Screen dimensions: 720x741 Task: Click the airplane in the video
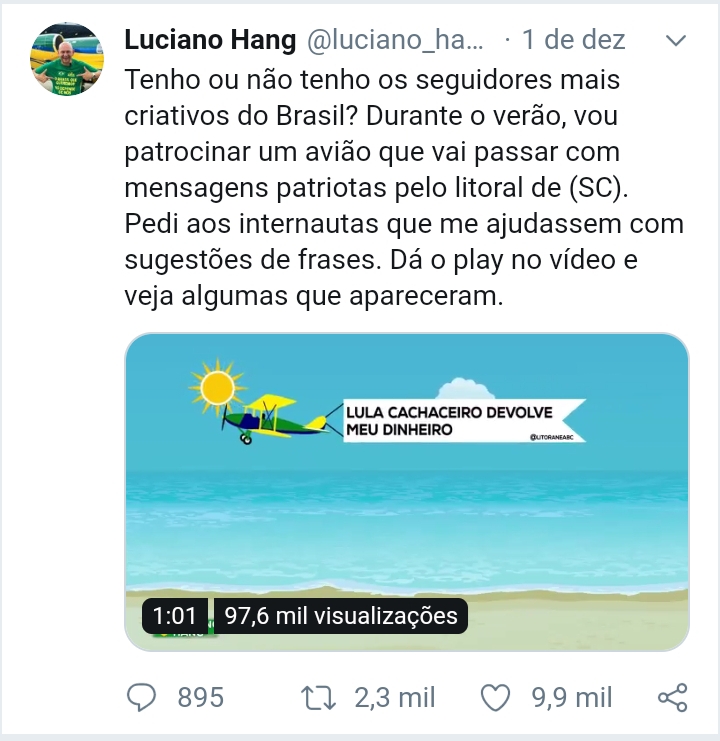pos(274,420)
